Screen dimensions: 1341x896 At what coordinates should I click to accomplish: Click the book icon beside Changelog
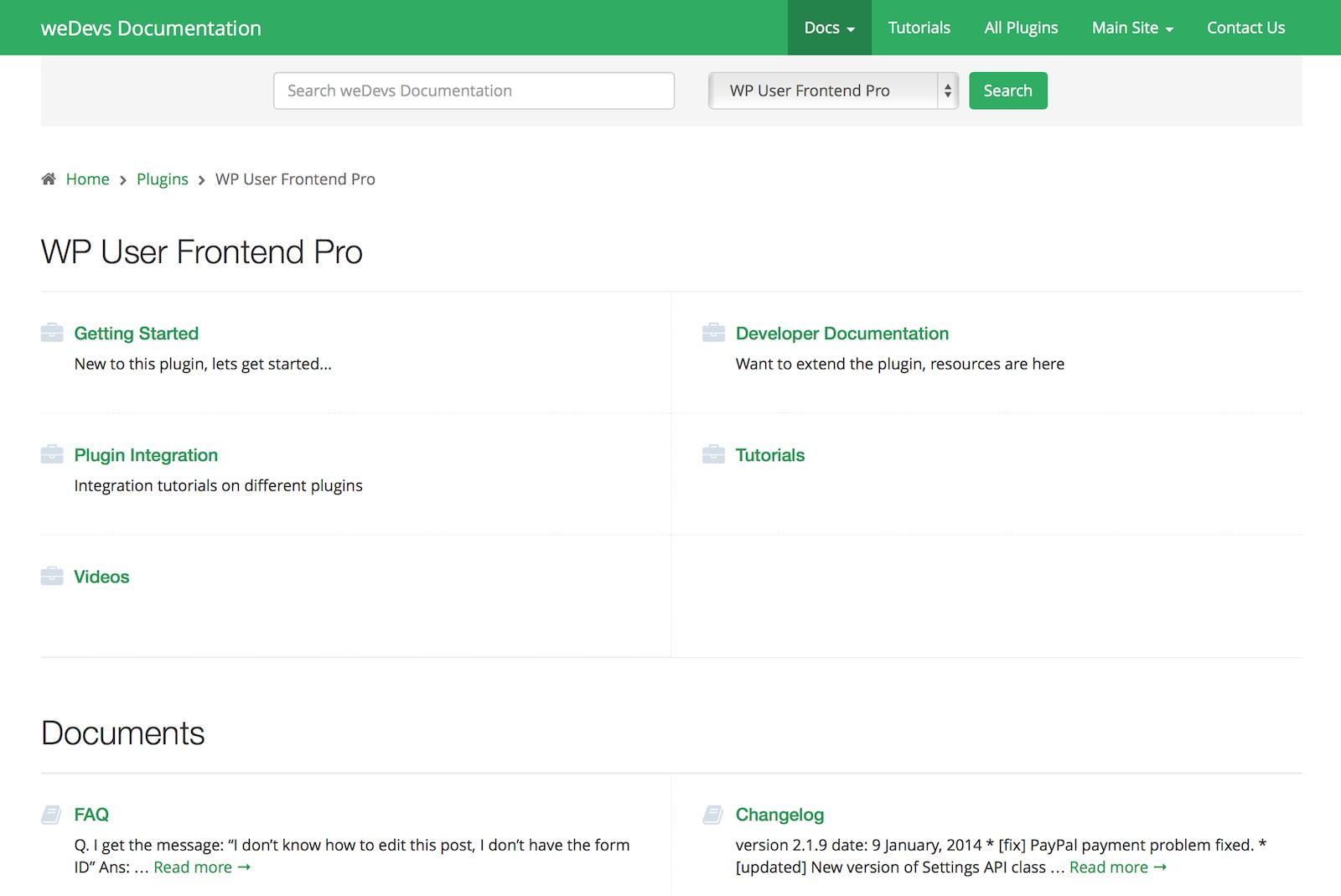(x=713, y=814)
